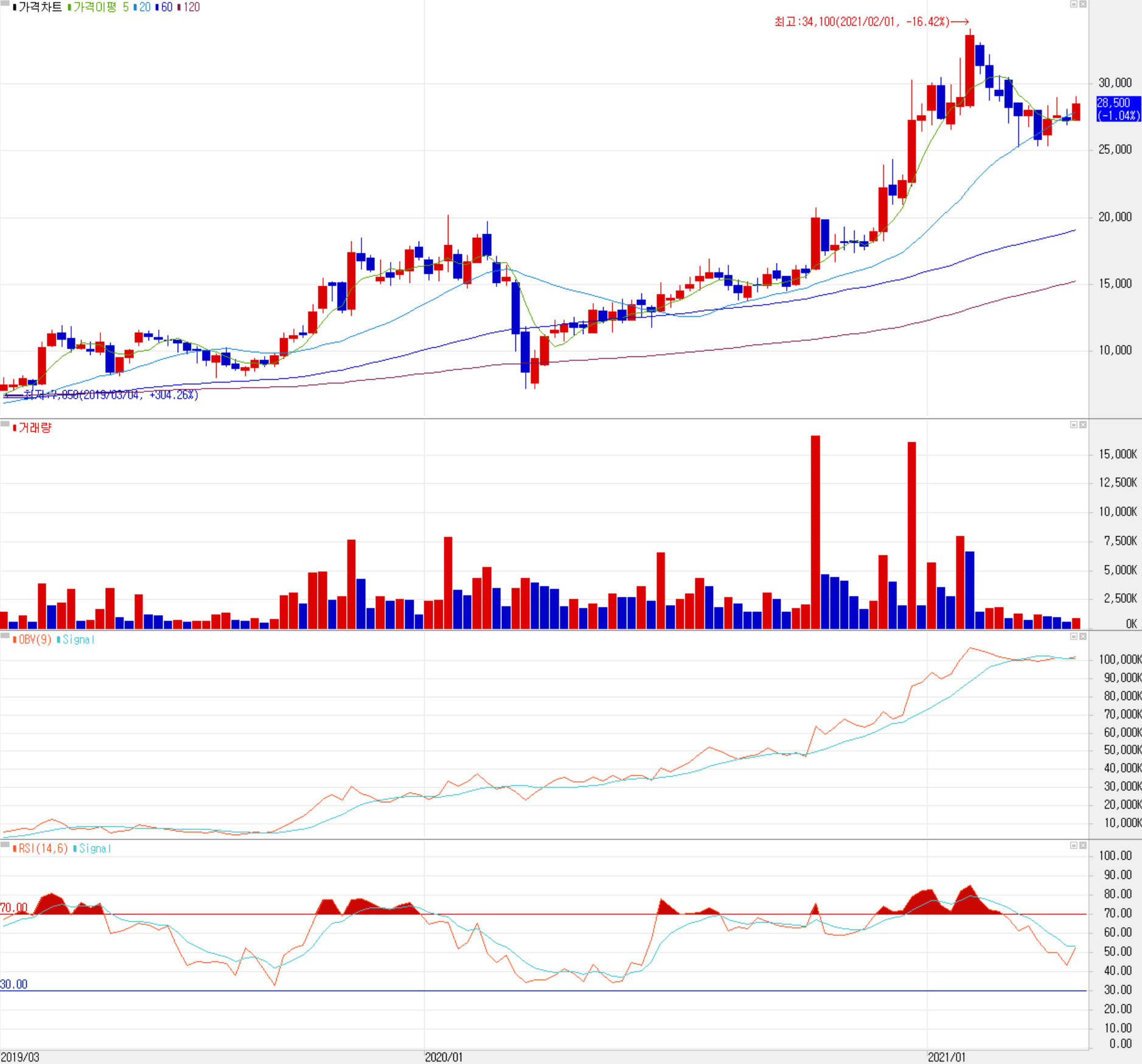Click the gray handle beside 가격차트 legend
Viewport: 1142px width, 1064px height.
[5, 3]
